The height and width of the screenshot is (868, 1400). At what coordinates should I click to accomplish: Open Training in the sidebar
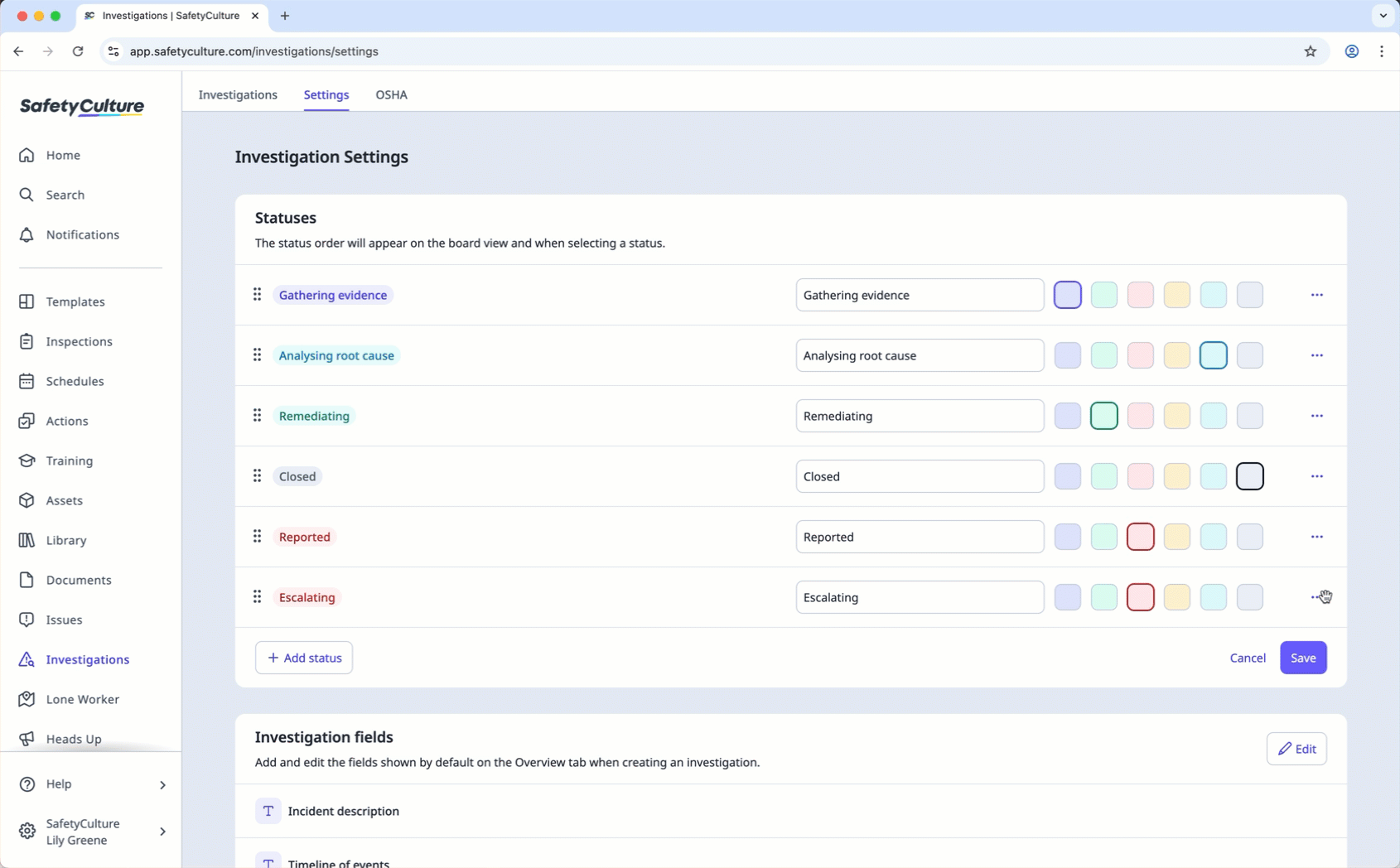pyautogui.click(x=56, y=461)
